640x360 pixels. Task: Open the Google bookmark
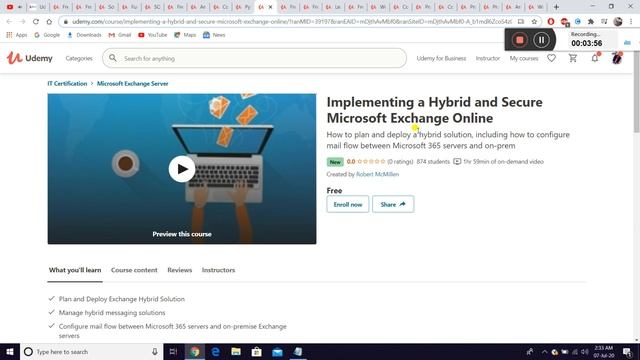[47, 35]
